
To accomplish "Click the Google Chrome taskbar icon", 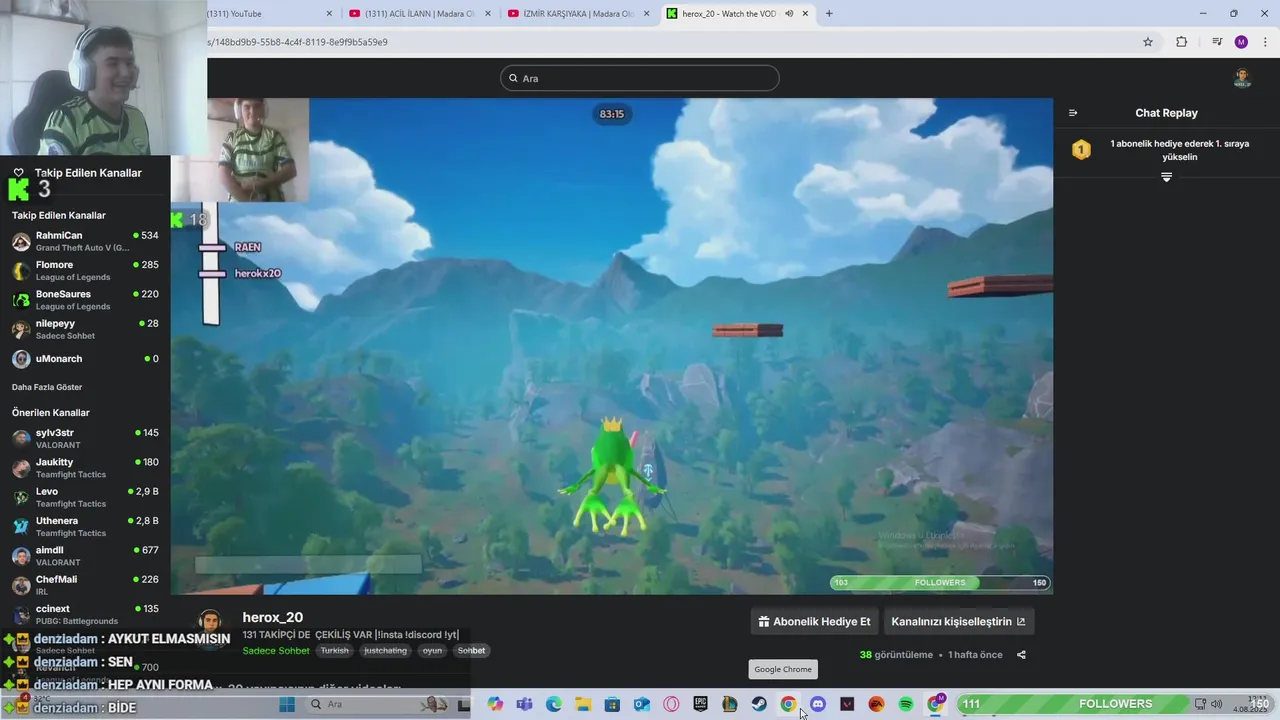I will click(x=788, y=705).
